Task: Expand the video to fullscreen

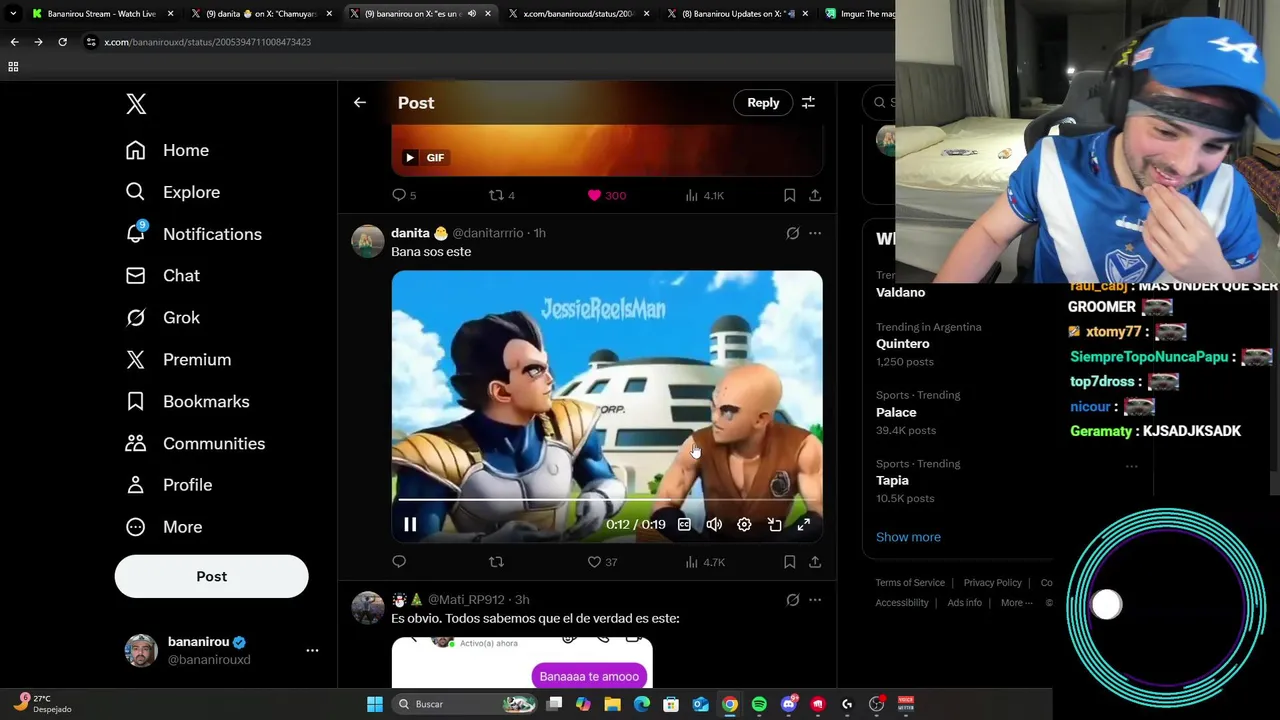Action: pyautogui.click(x=803, y=525)
